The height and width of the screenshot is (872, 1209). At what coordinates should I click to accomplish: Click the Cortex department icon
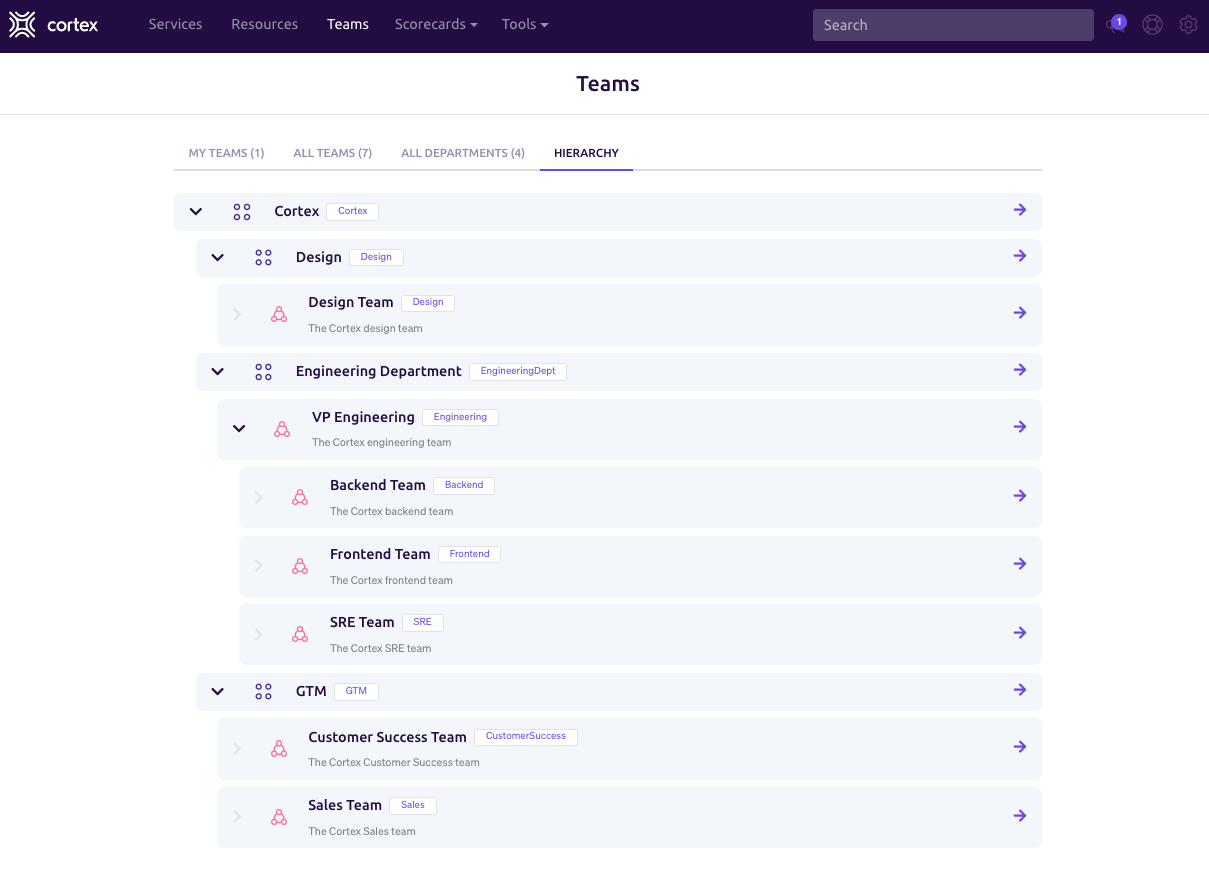pos(242,212)
